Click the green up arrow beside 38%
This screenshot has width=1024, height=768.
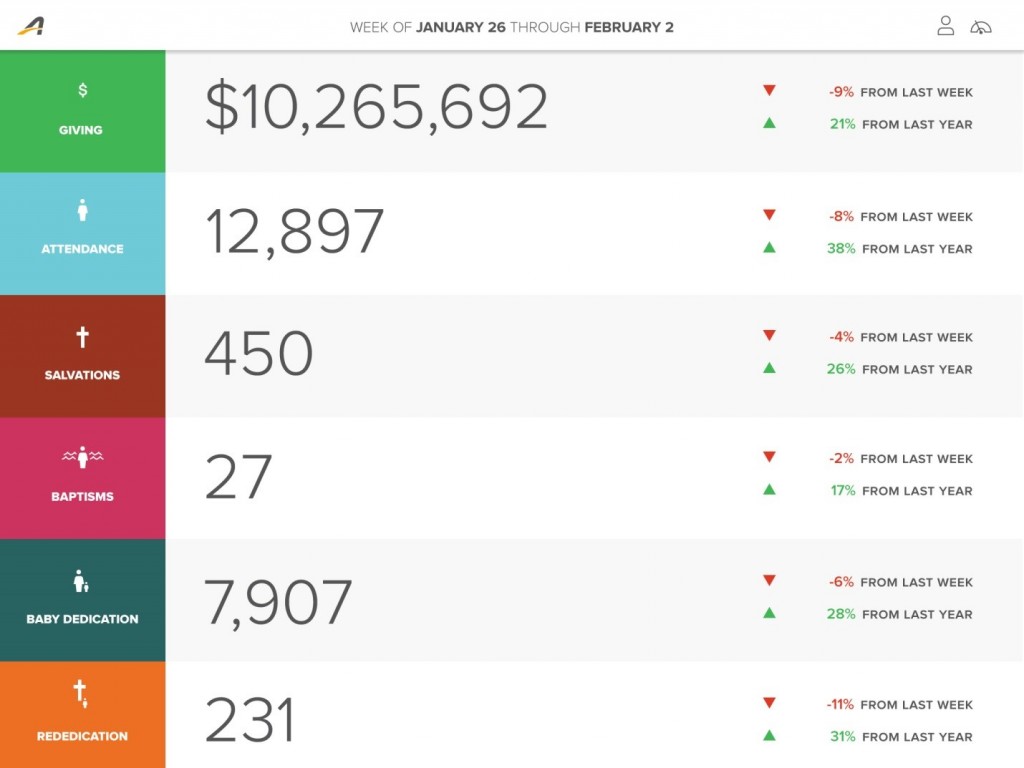pyautogui.click(x=769, y=248)
